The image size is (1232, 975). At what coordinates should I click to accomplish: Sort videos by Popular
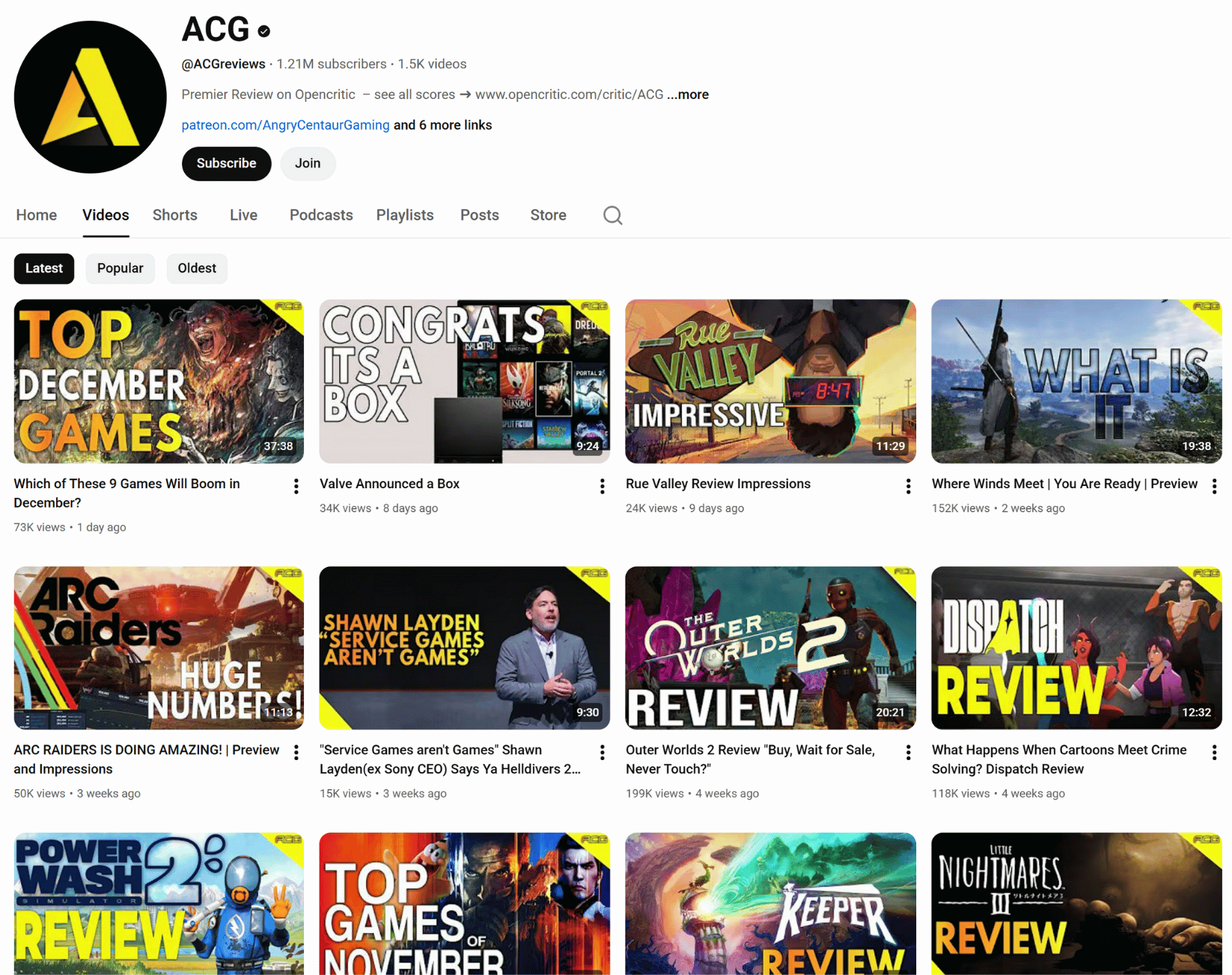pos(120,269)
